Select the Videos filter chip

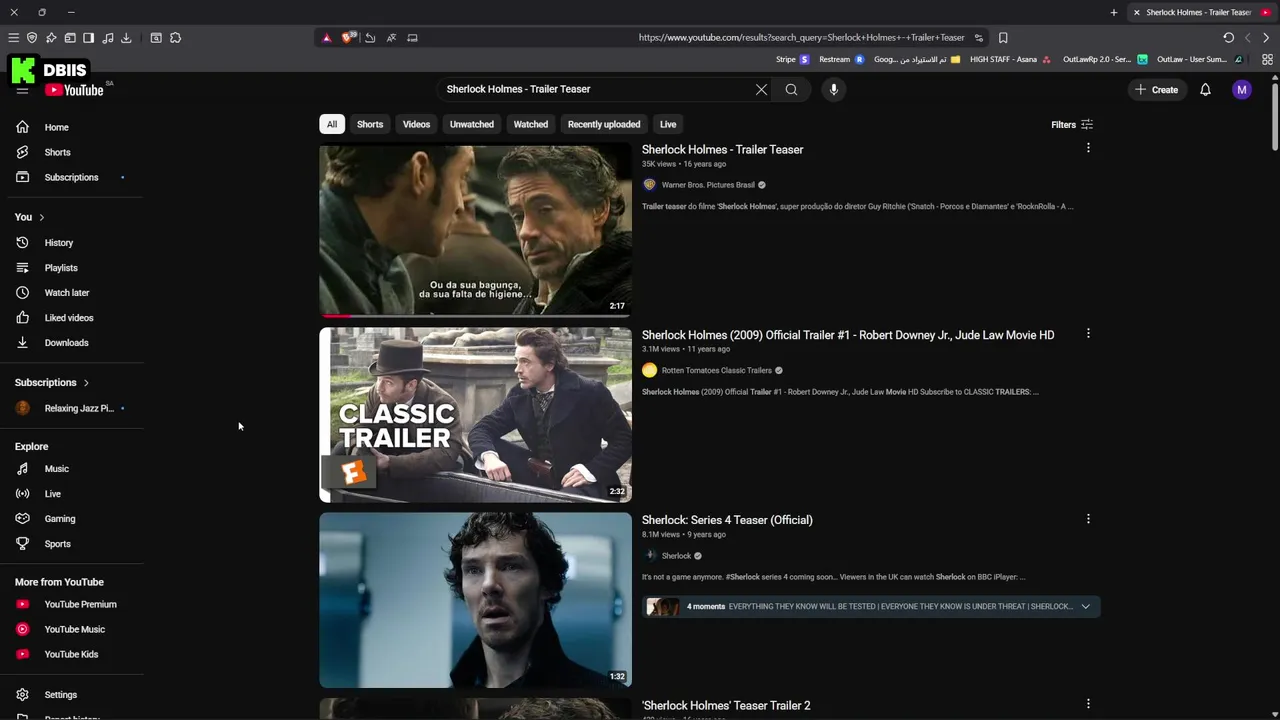[x=416, y=125]
